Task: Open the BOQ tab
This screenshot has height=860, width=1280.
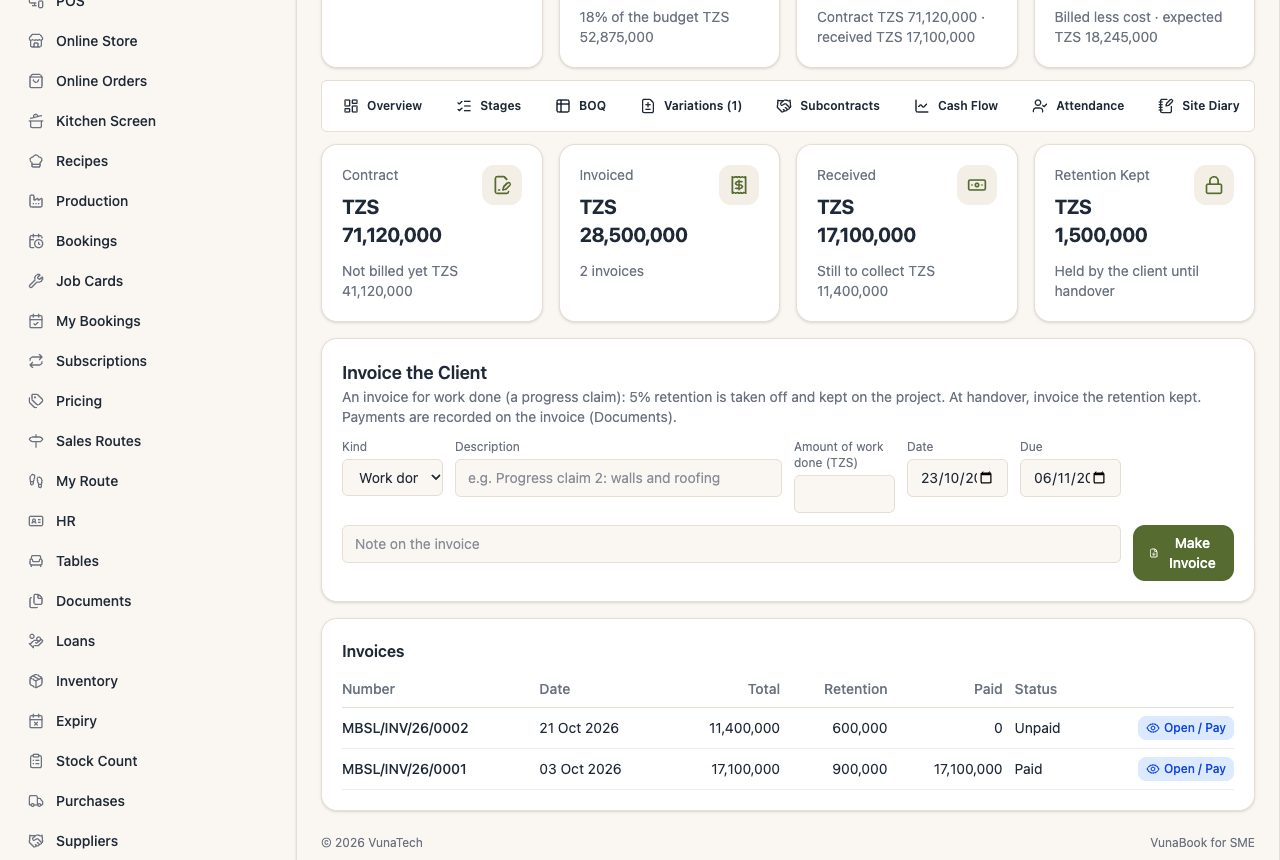Action: tap(581, 106)
